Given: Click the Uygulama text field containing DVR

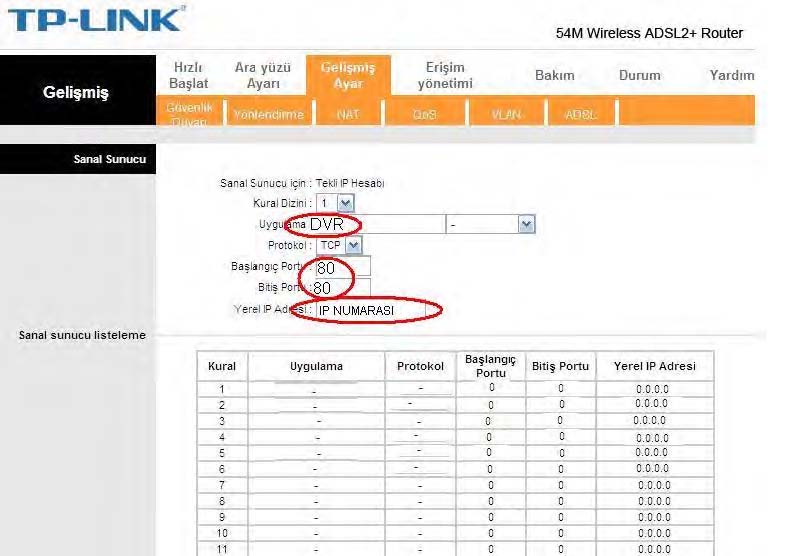Looking at the screenshot, I should click(375, 225).
